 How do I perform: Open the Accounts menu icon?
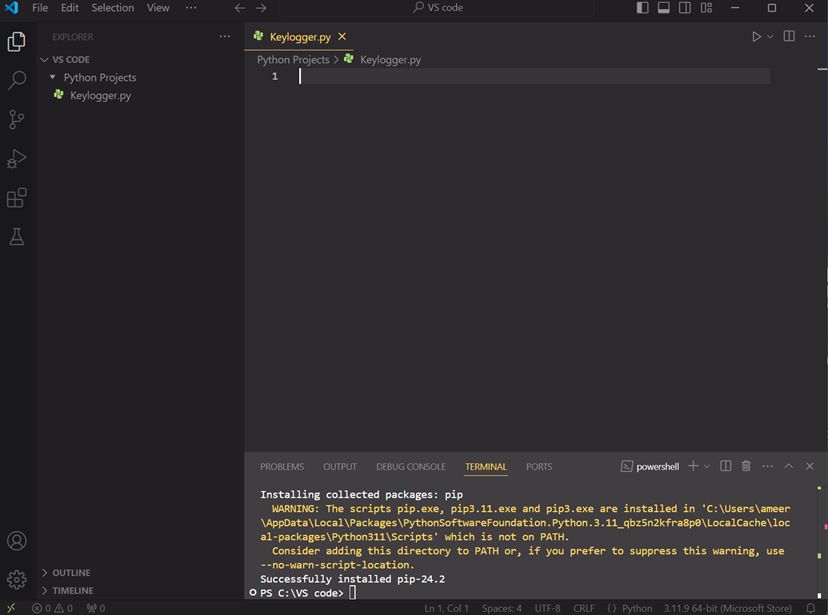16,541
